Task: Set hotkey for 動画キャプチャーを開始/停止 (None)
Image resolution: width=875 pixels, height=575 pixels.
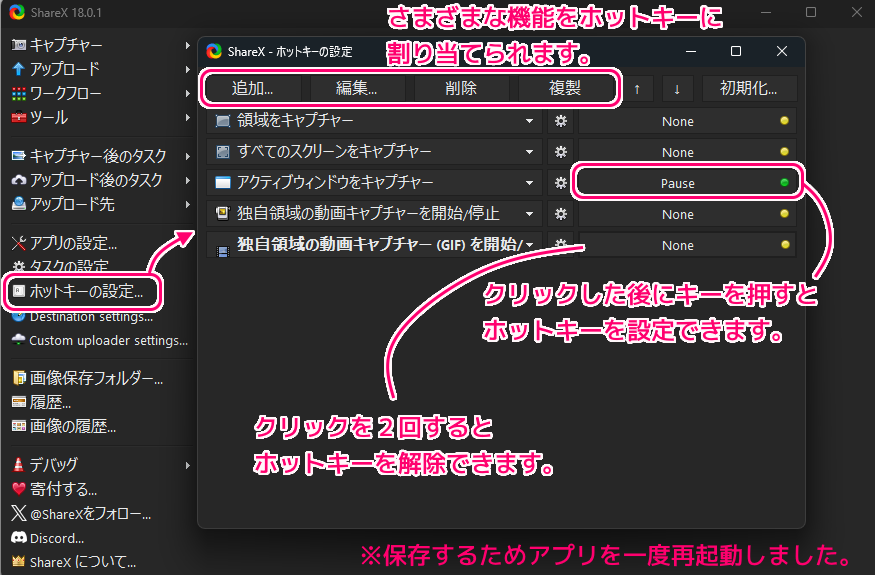Action: pyautogui.click(x=687, y=214)
